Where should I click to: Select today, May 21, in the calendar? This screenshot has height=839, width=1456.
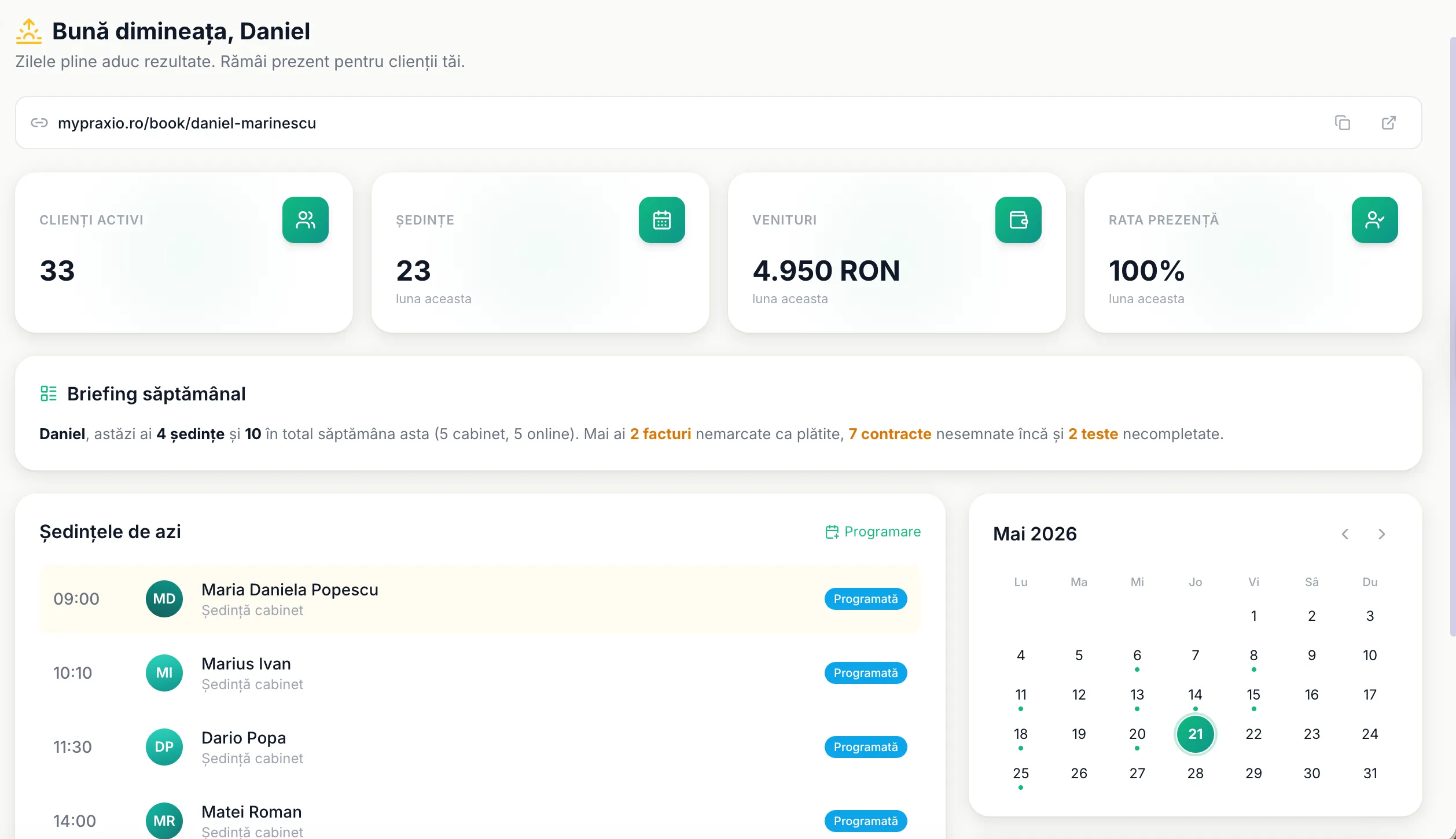[x=1196, y=734]
